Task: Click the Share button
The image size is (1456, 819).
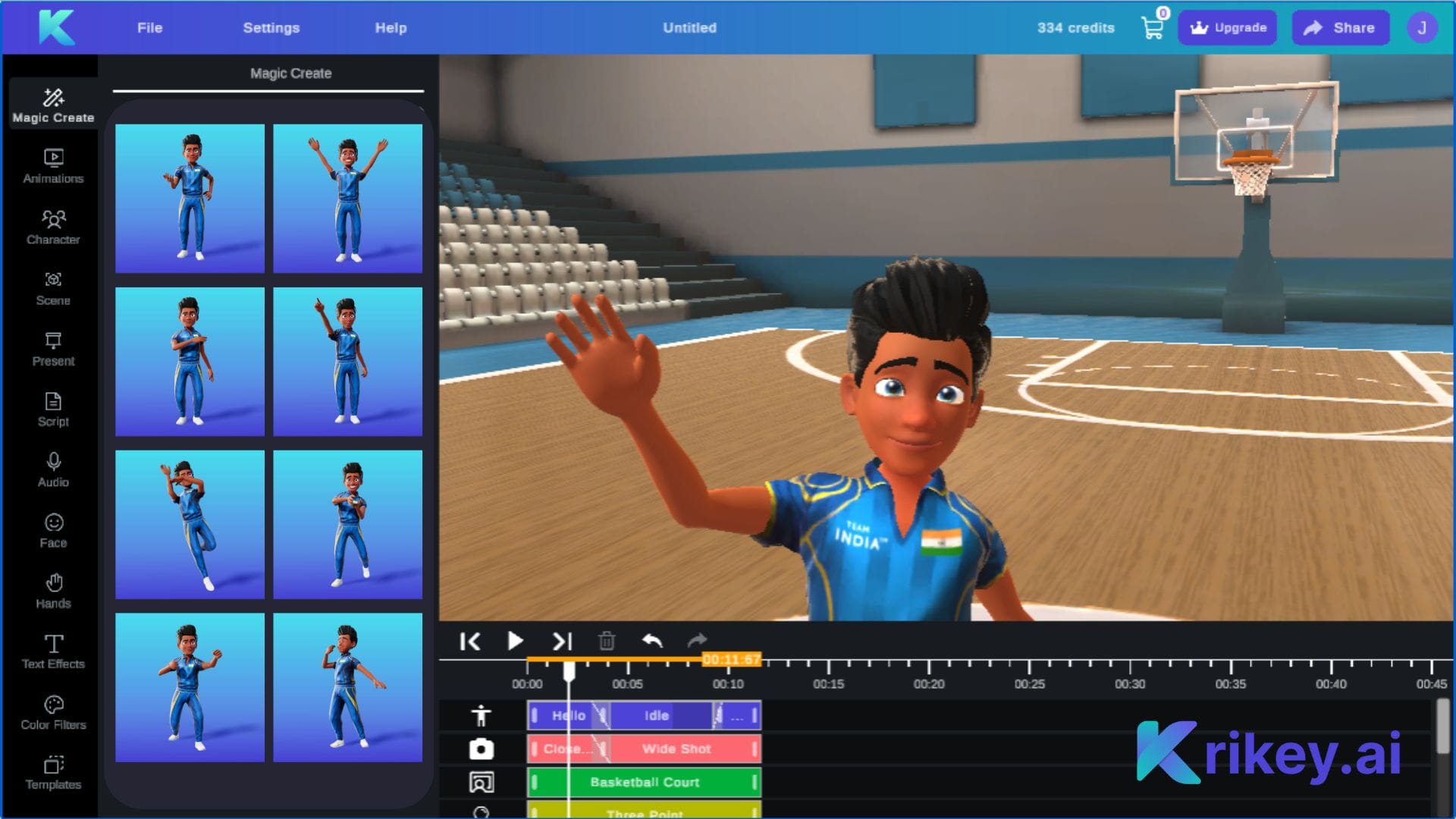Action: (x=1339, y=27)
